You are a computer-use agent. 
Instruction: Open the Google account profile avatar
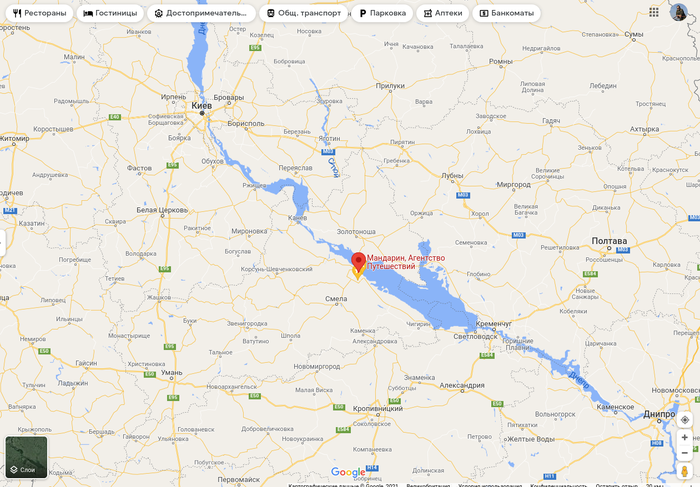tap(679, 12)
